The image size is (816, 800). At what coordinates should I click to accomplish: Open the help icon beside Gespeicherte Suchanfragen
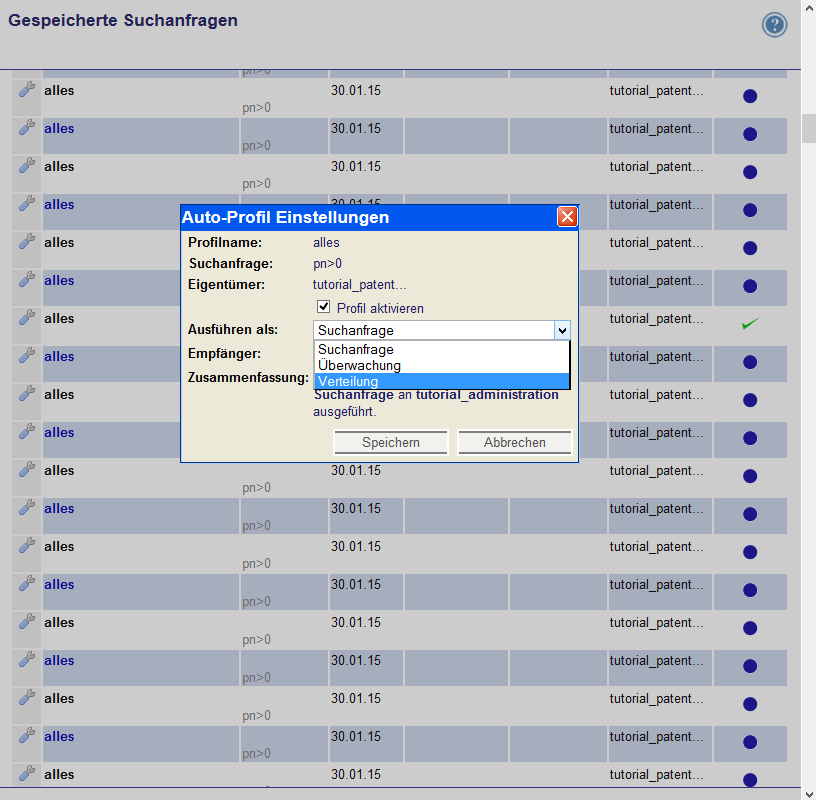coord(774,24)
